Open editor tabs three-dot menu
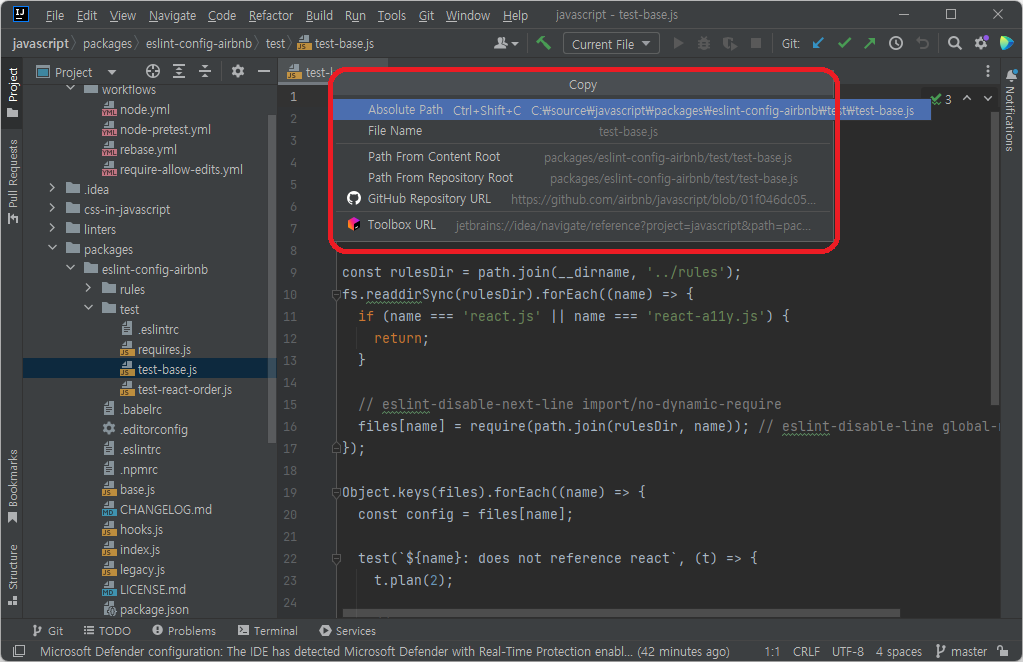The height and width of the screenshot is (662, 1023). [988, 71]
